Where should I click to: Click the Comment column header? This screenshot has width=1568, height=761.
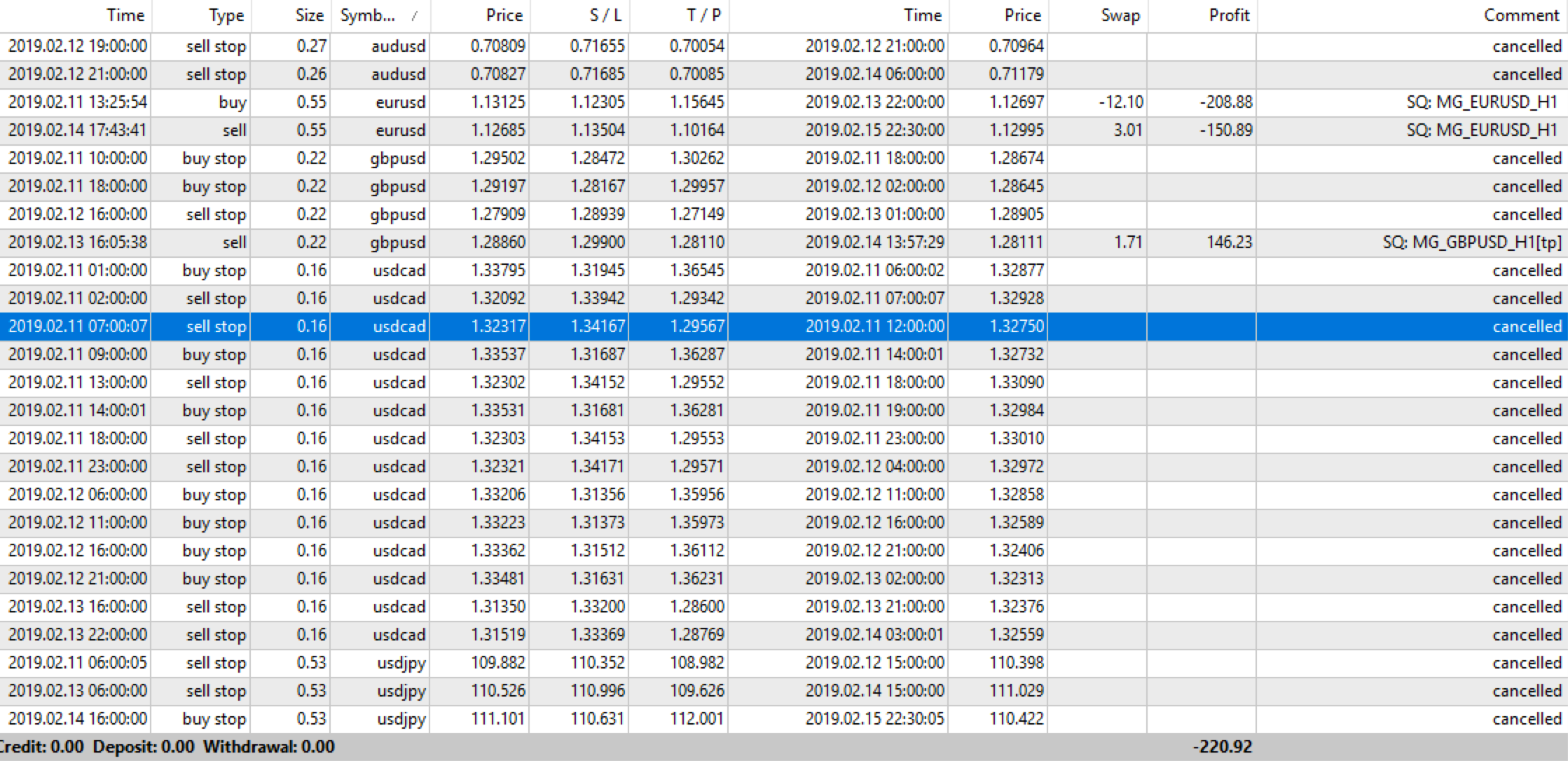click(1521, 15)
